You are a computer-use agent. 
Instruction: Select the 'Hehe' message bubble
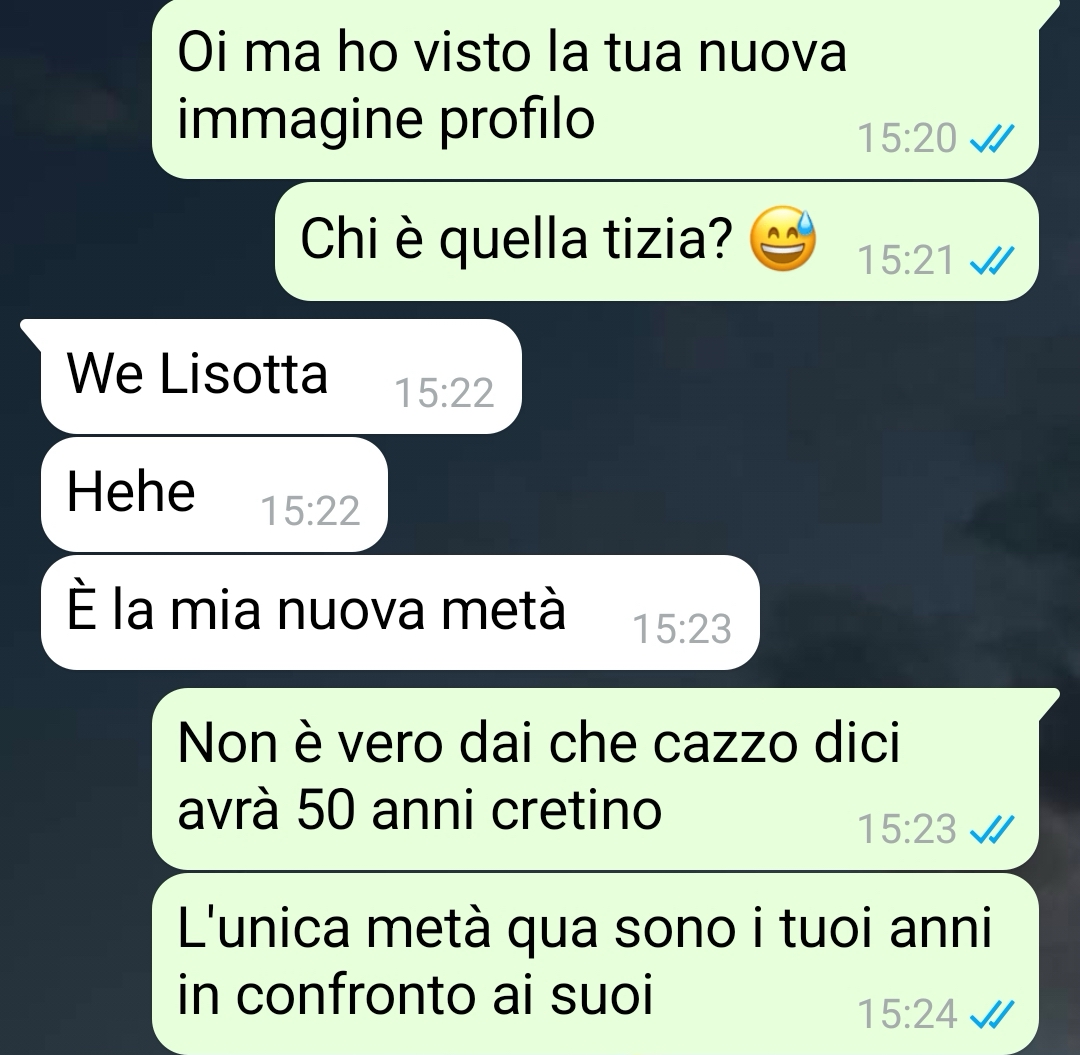pyautogui.click(x=214, y=494)
